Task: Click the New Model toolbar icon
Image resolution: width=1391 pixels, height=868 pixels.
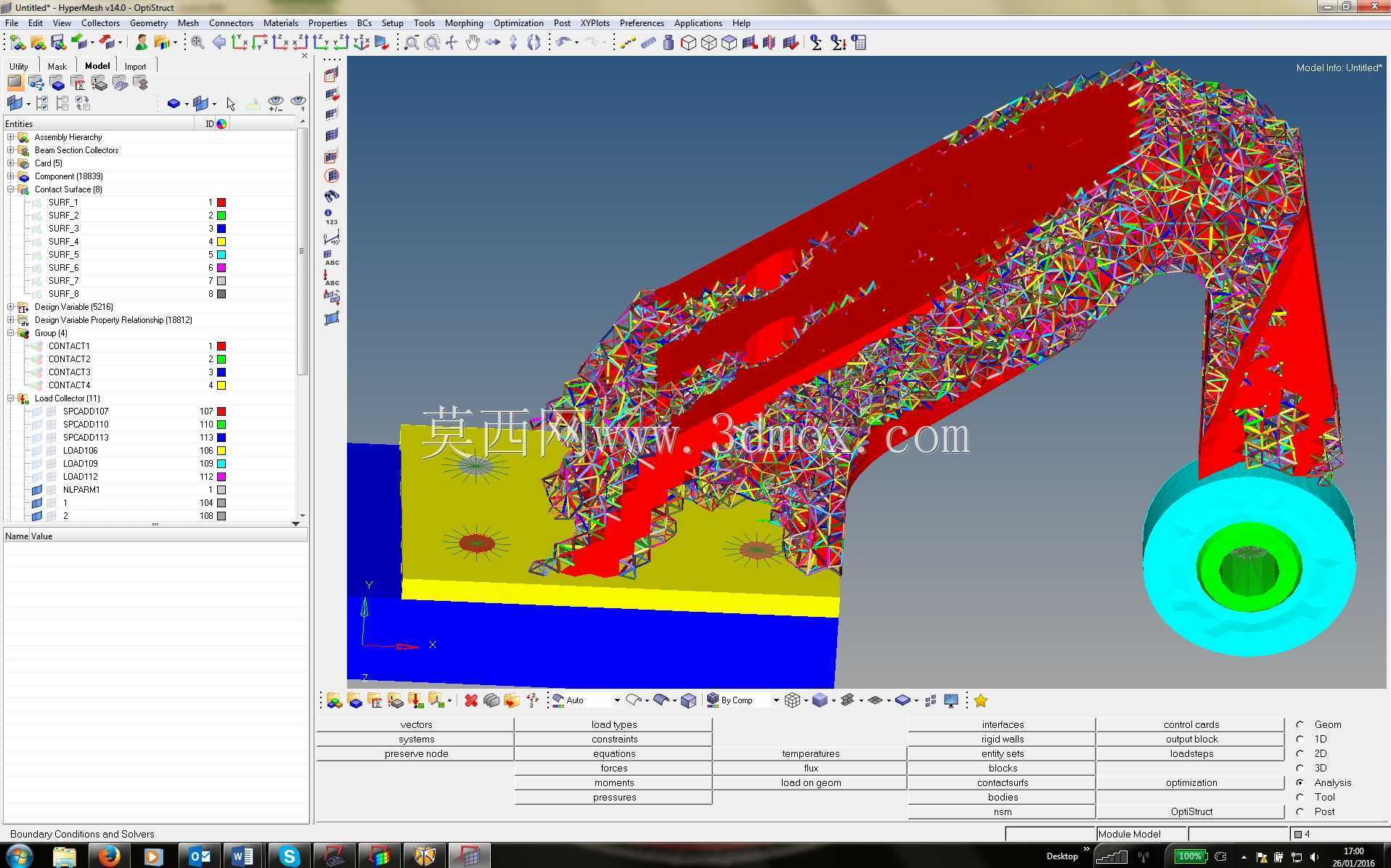Action: [x=17, y=43]
